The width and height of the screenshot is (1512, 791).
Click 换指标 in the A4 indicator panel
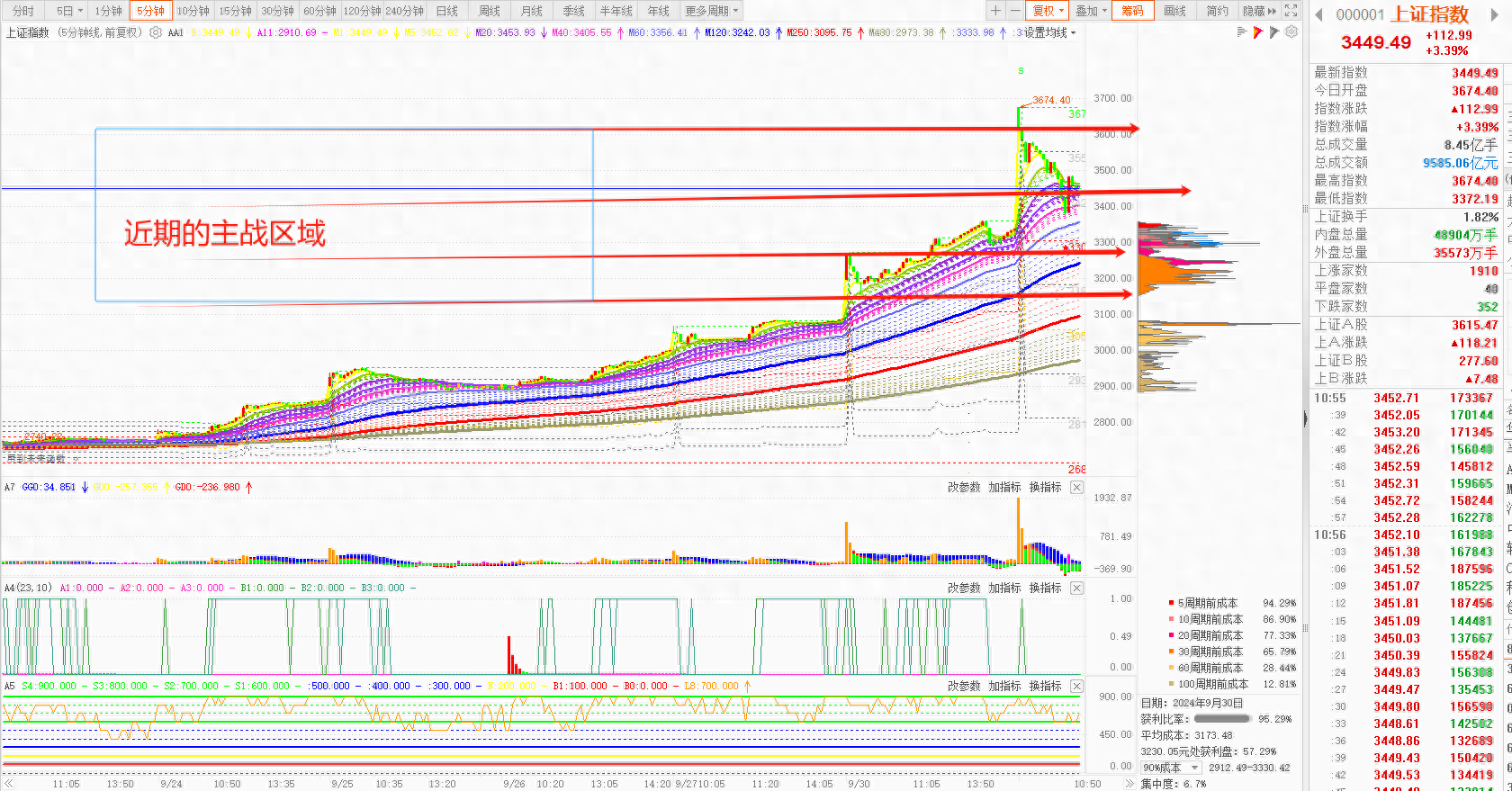coord(1045,588)
